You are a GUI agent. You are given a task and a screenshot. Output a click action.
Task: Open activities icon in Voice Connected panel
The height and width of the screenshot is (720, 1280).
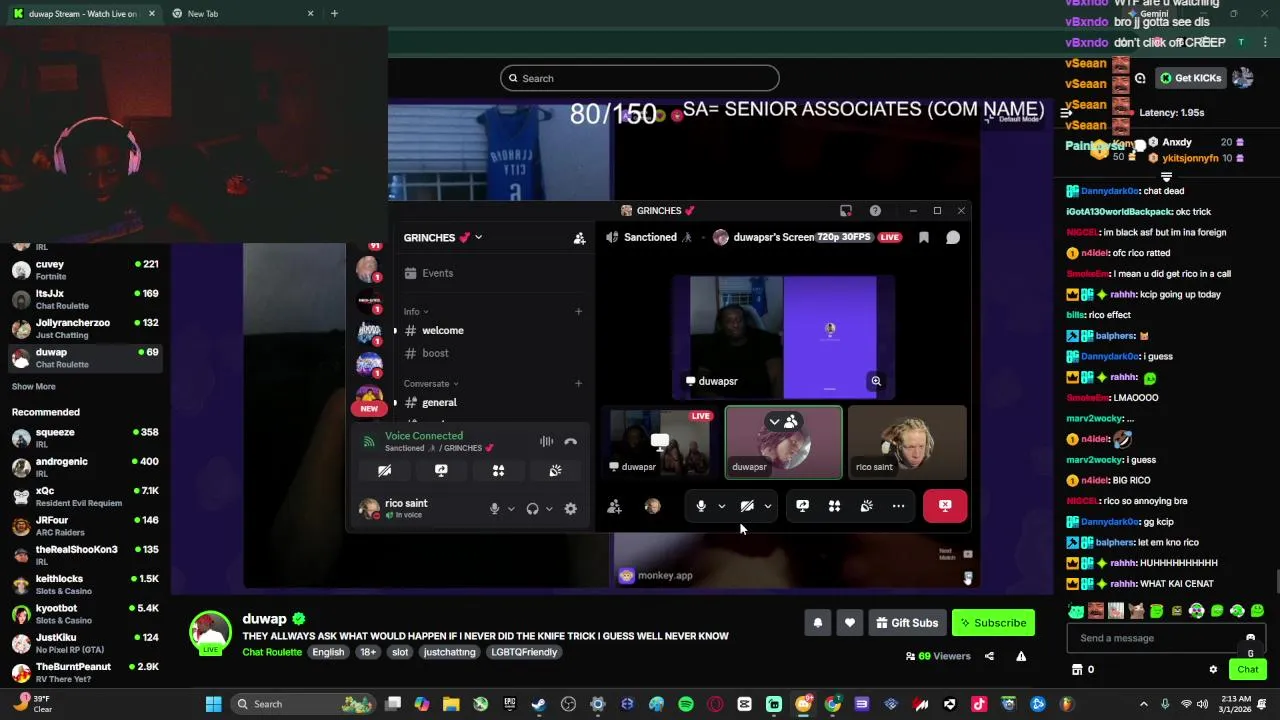[x=498, y=471]
